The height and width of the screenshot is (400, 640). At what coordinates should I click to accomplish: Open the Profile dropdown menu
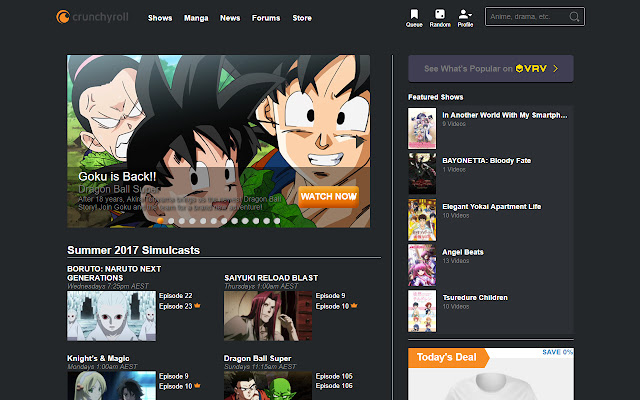click(465, 15)
